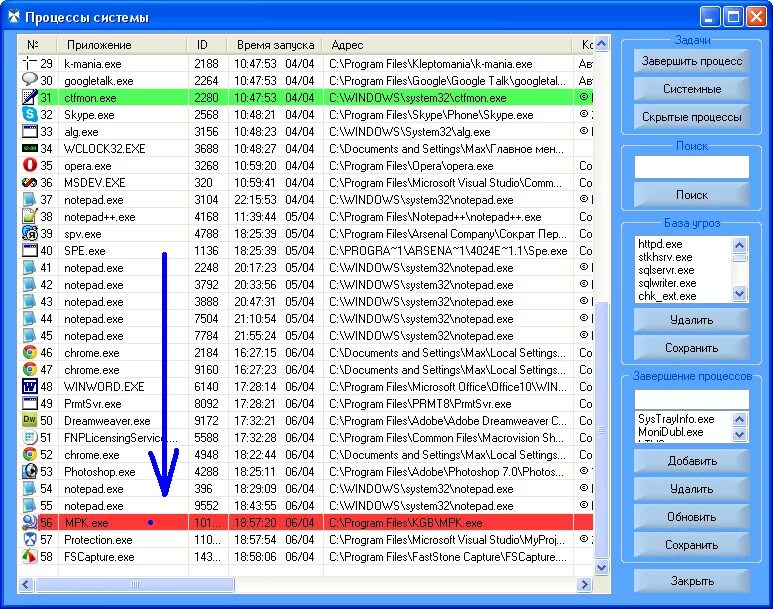This screenshot has height=609, width=773.
Task: Select httpd.exe in threat list
Action: [x=660, y=244]
